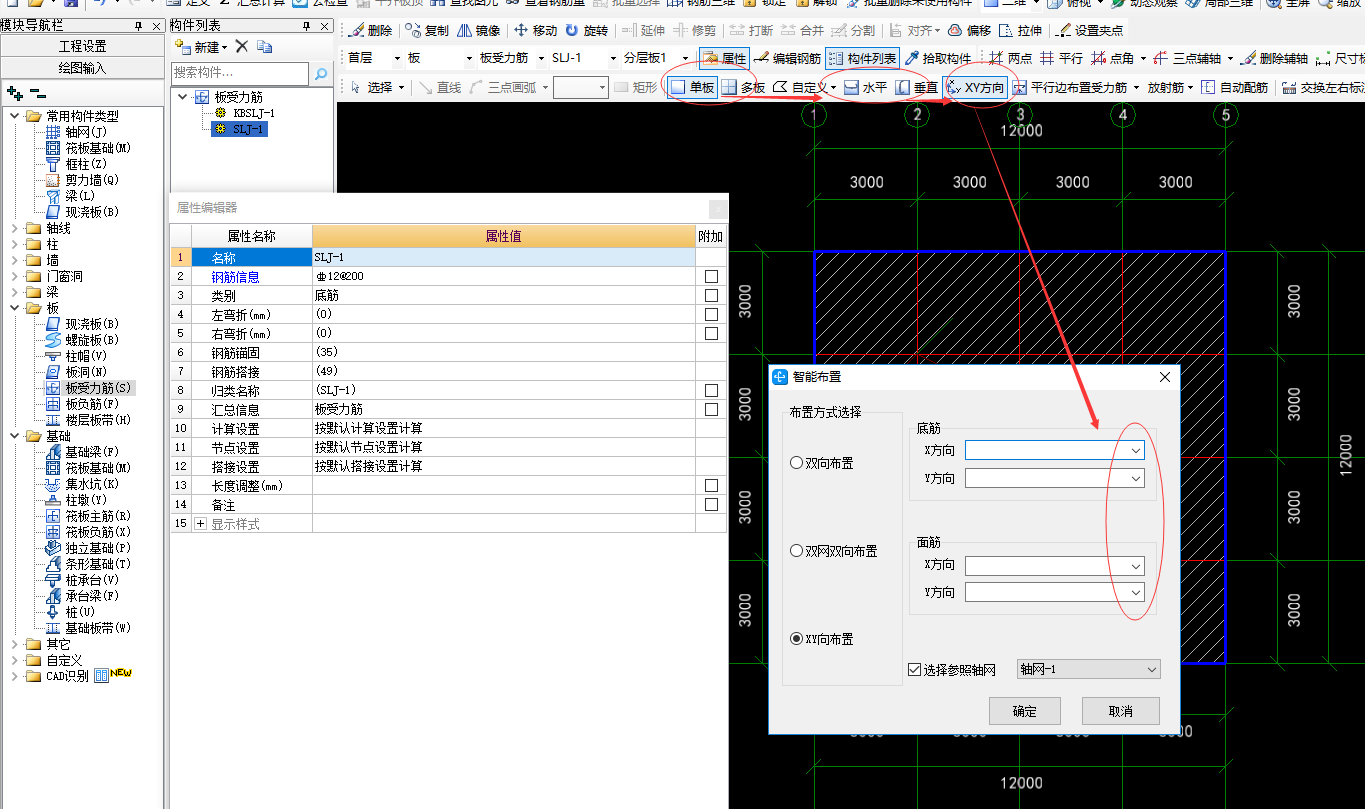
Task: Click the 名称 value cell SLJ-1
Action: tap(504, 257)
